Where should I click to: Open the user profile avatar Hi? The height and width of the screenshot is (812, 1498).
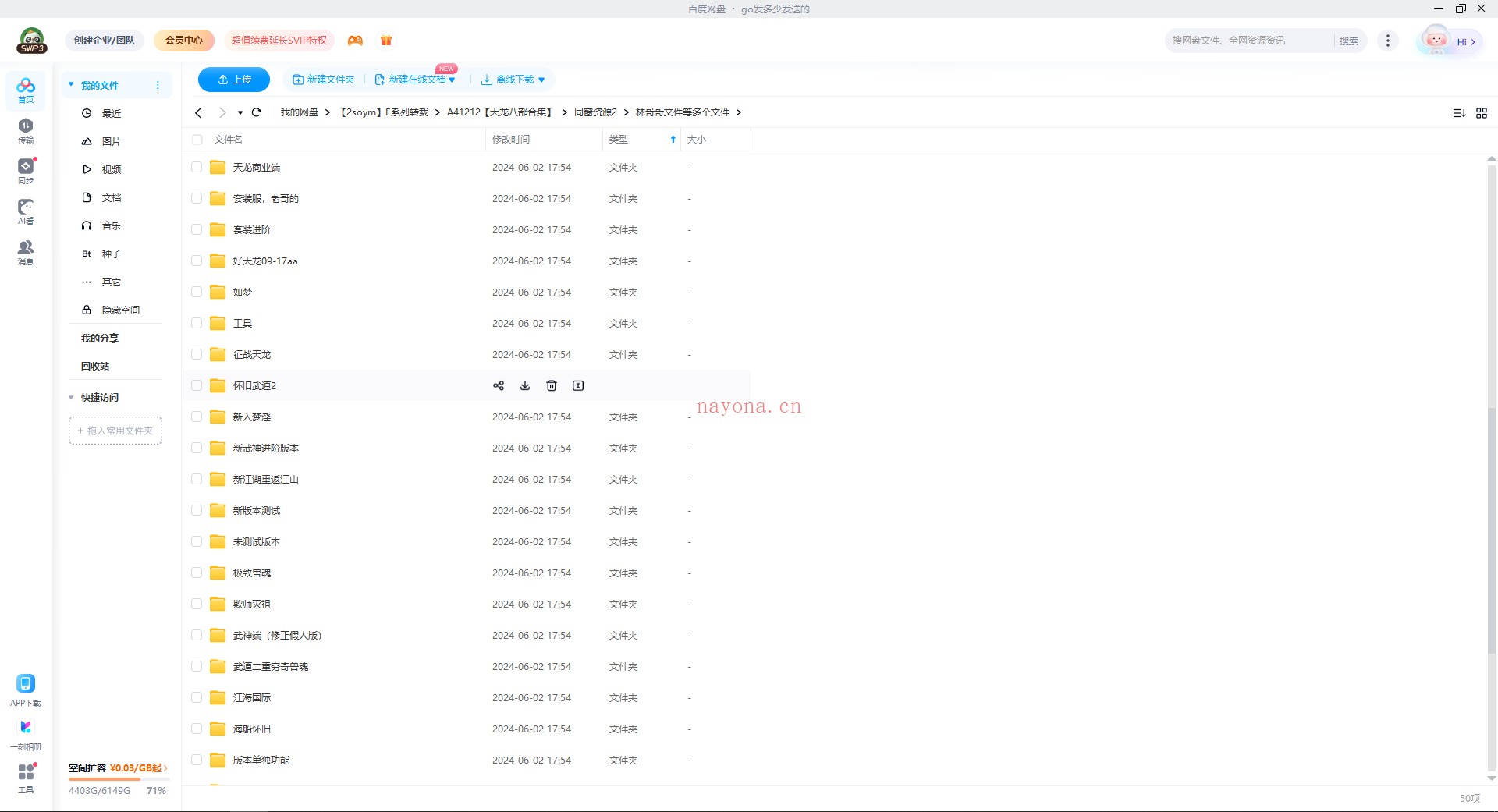pos(1449,41)
